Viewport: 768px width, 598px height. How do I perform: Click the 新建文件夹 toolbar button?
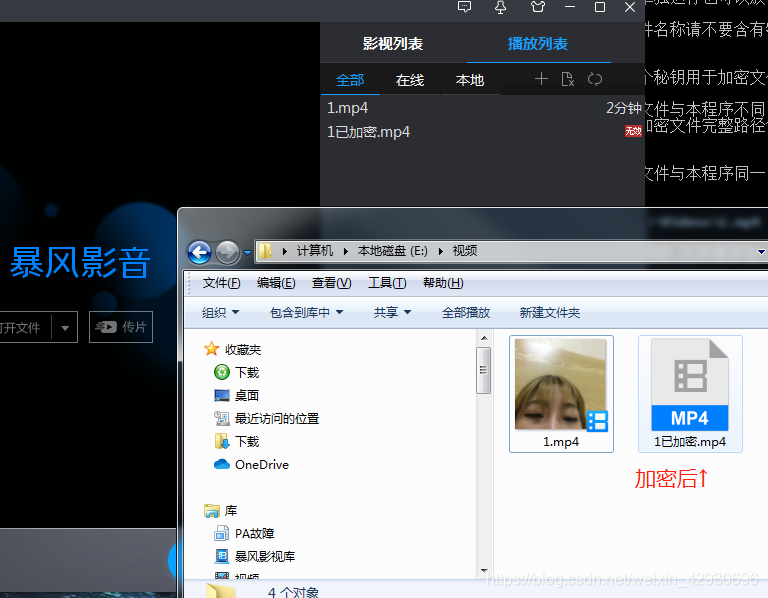tap(550, 312)
